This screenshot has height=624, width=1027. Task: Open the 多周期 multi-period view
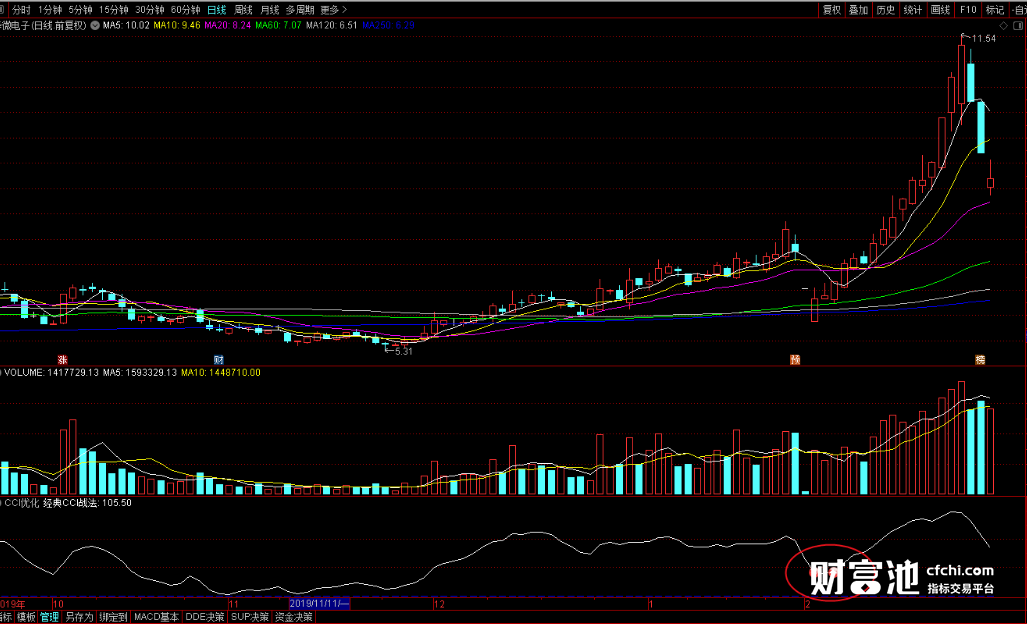(x=300, y=10)
